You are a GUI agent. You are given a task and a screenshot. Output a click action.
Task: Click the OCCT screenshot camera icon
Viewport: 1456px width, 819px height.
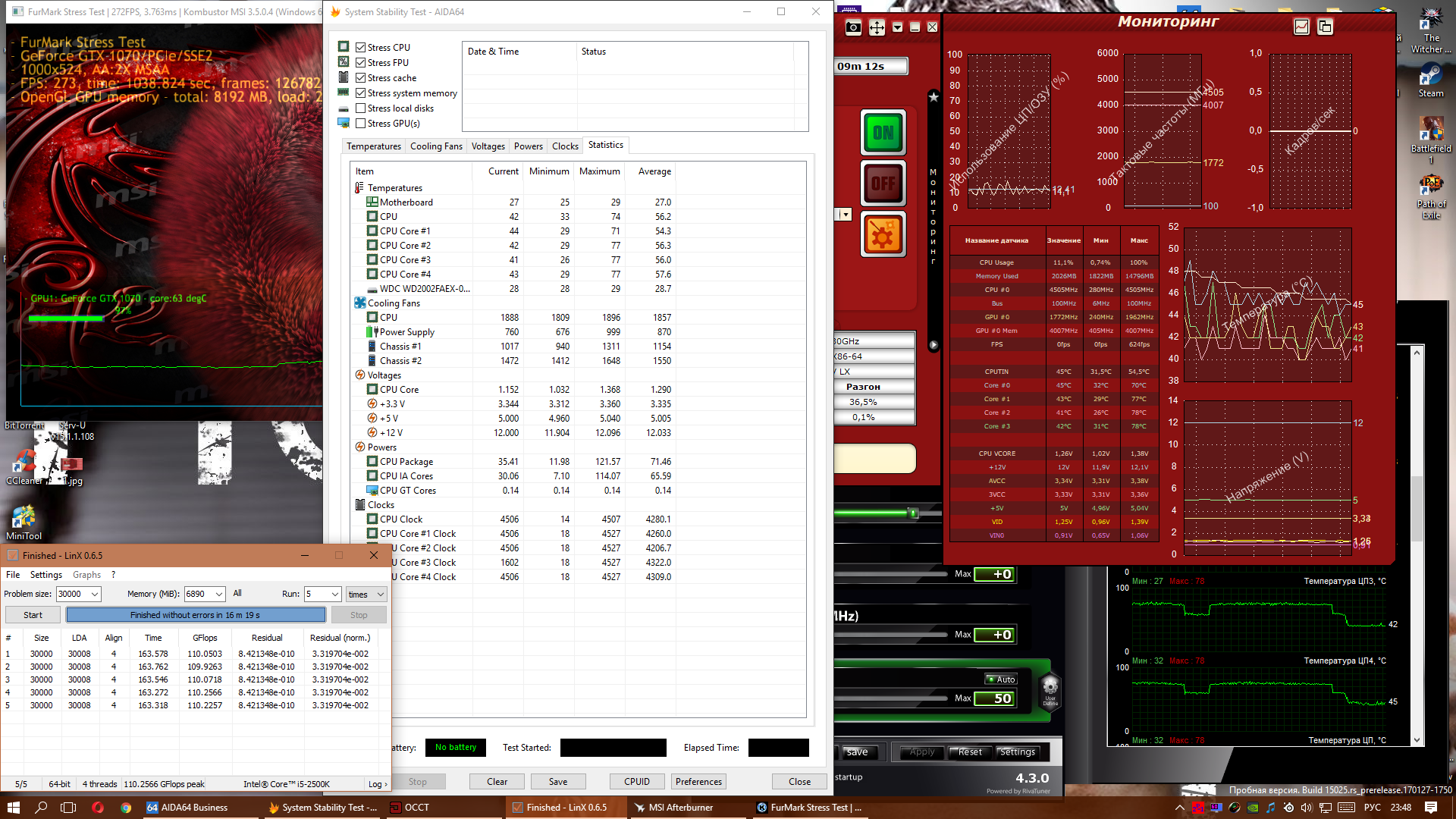click(853, 28)
